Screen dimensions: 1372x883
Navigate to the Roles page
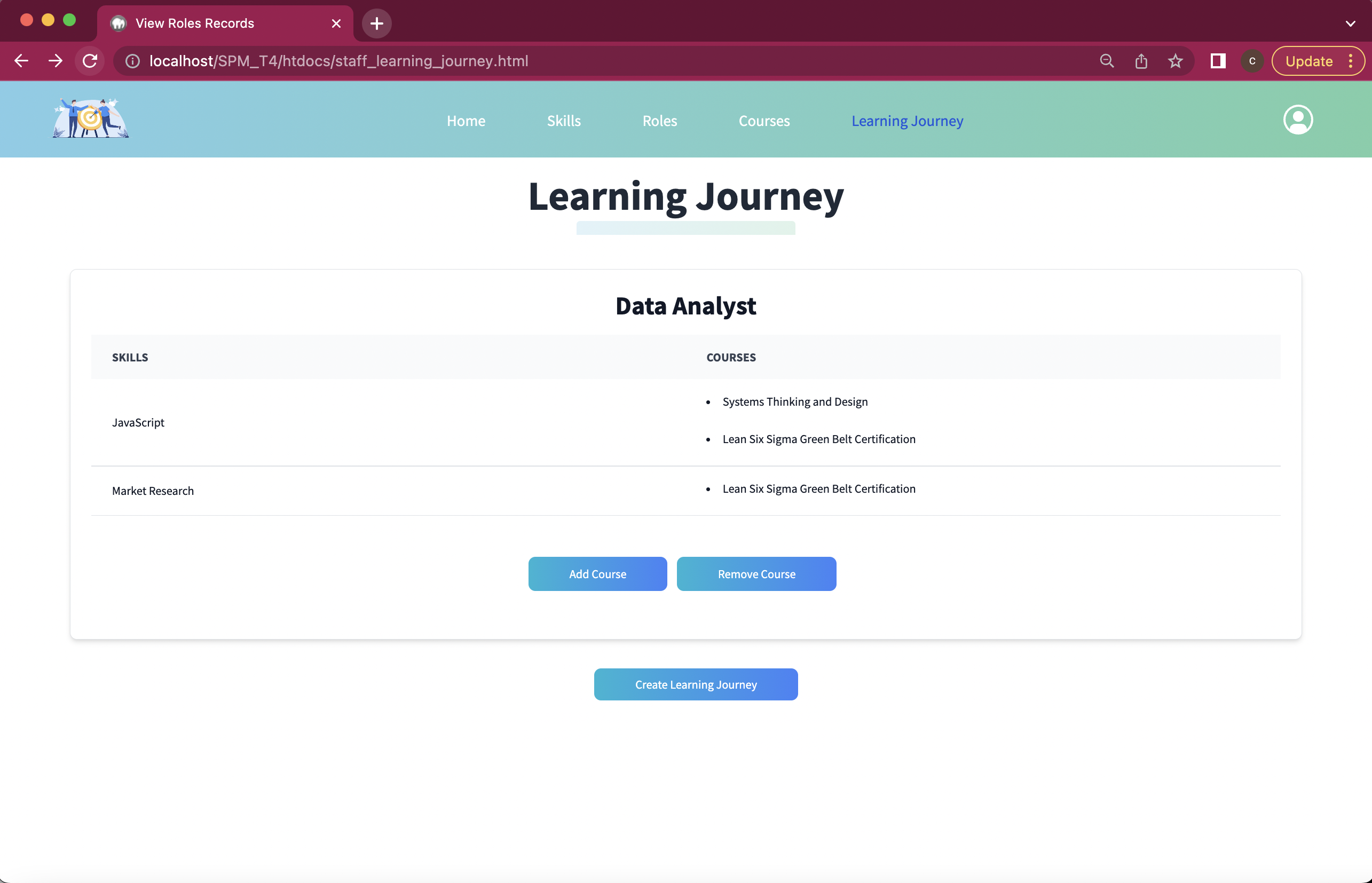pos(659,121)
